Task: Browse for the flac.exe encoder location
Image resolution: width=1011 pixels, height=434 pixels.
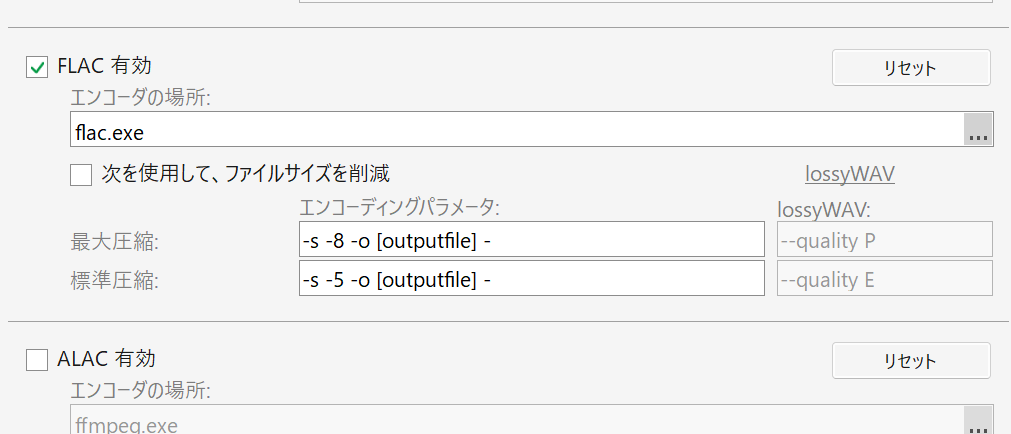Action: pos(978,130)
